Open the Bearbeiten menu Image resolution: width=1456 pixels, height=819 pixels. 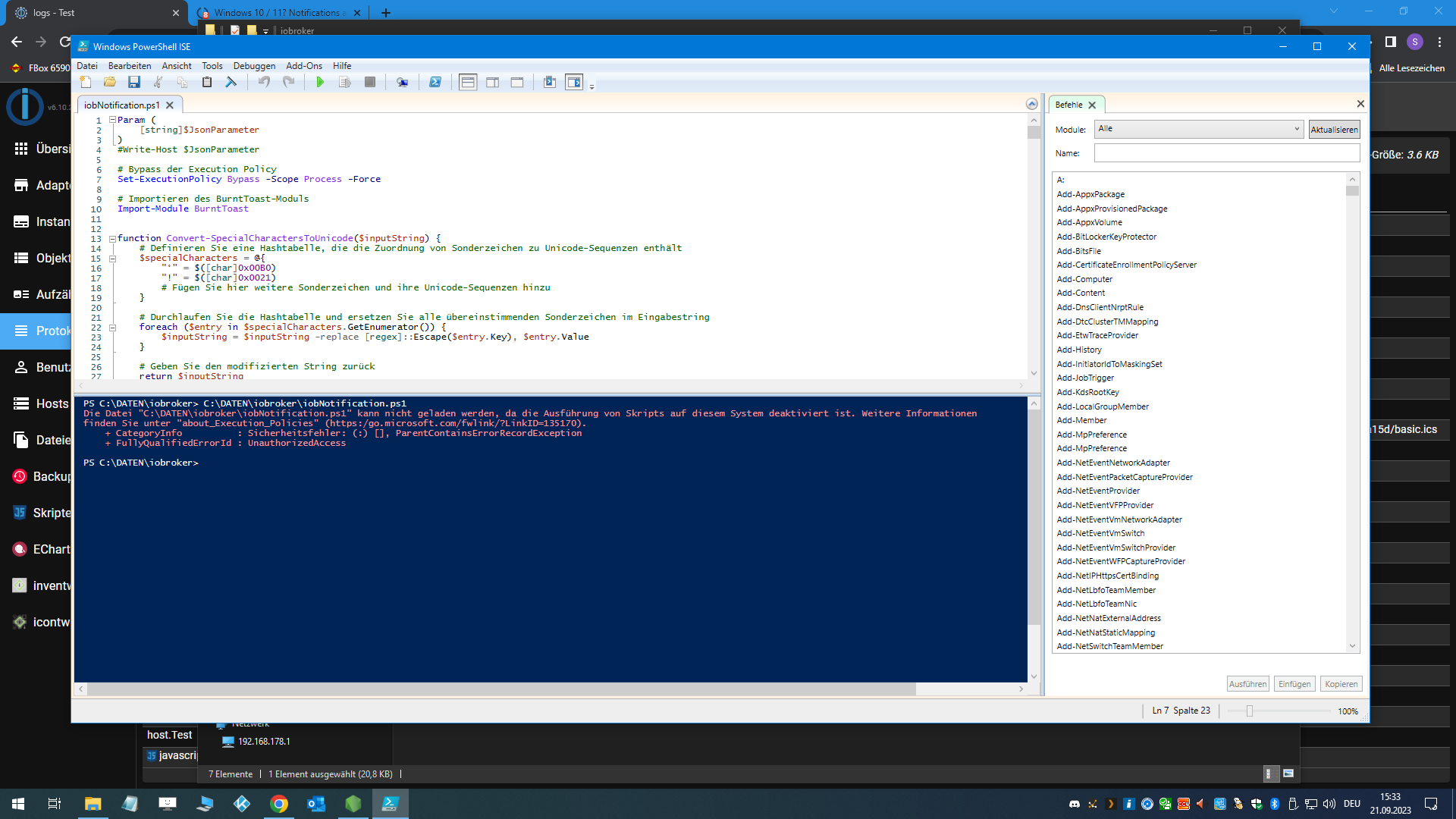point(130,66)
